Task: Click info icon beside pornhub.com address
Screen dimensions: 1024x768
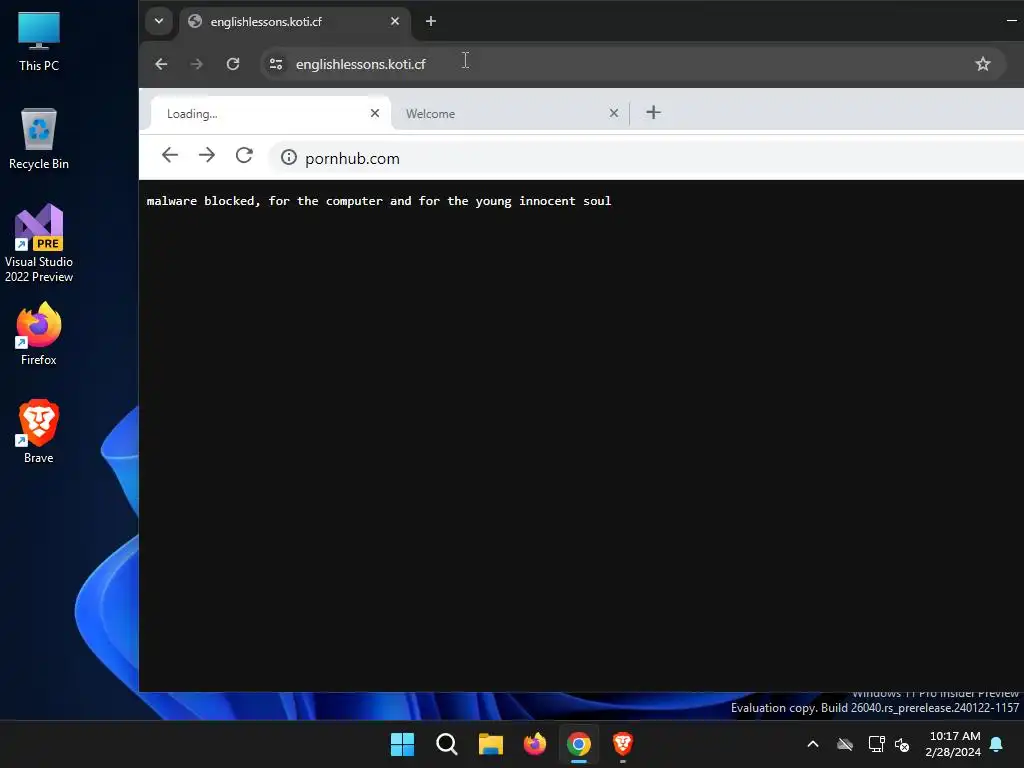Action: coord(289,157)
